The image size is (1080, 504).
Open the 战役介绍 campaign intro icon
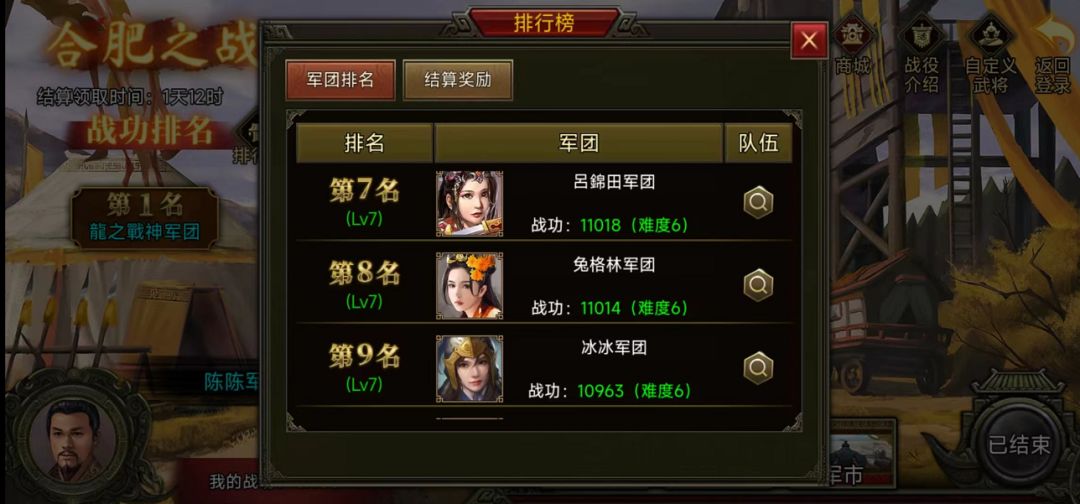pyautogui.click(x=921, y=55)
